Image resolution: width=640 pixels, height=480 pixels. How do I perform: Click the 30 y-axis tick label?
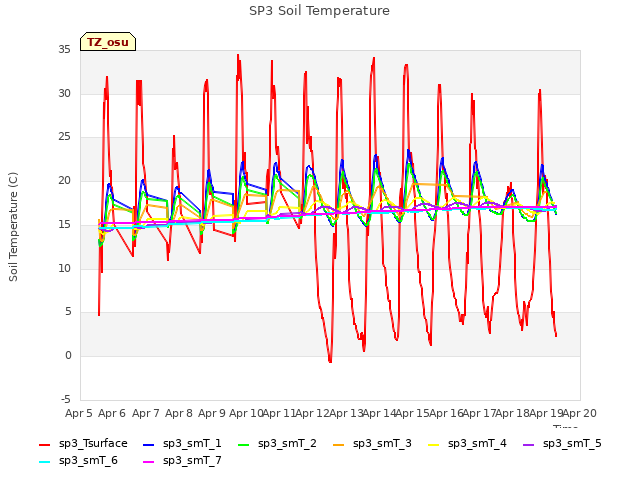point(64,93)
